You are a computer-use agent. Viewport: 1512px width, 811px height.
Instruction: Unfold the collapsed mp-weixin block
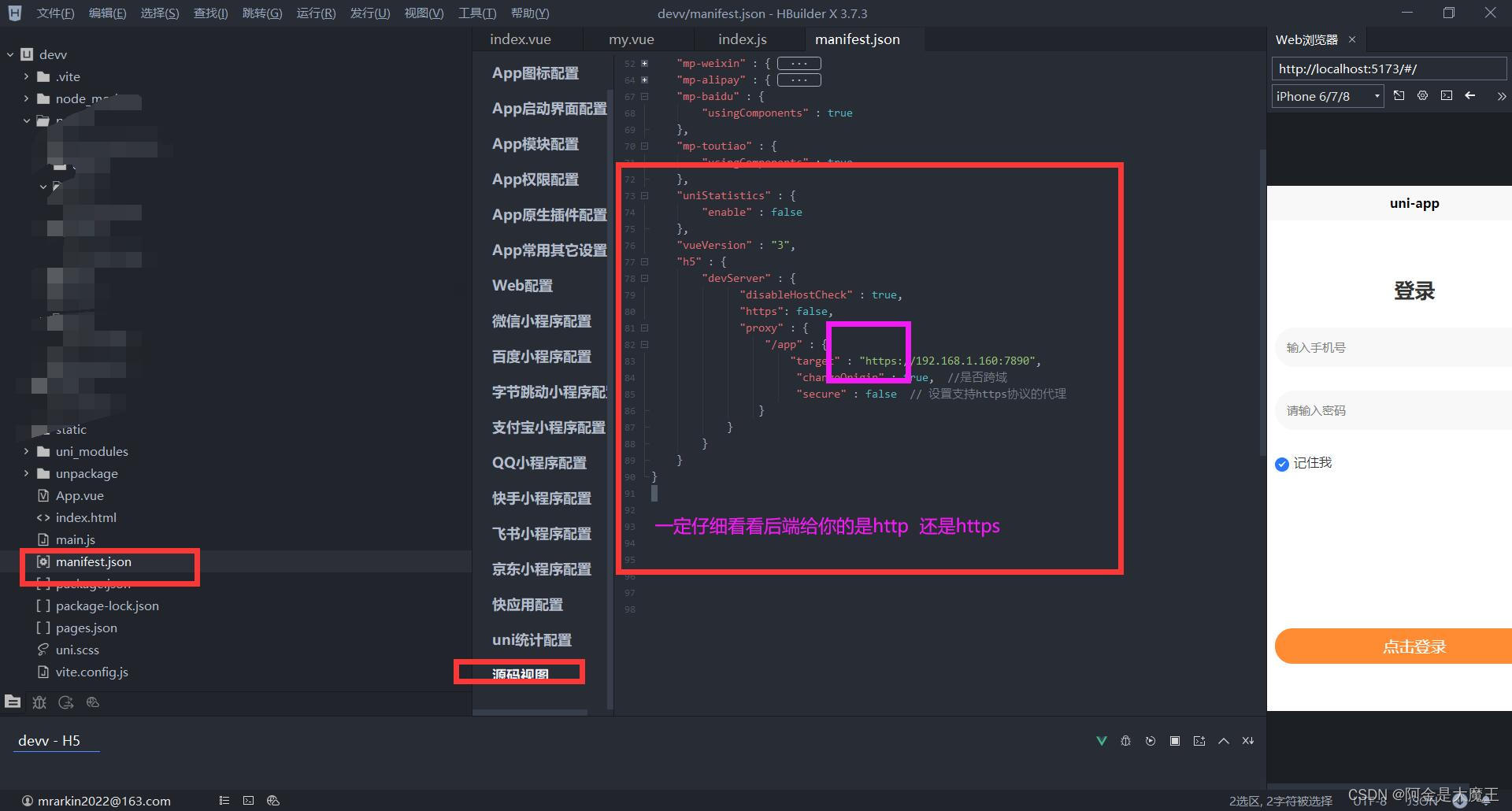coord(644,63)
